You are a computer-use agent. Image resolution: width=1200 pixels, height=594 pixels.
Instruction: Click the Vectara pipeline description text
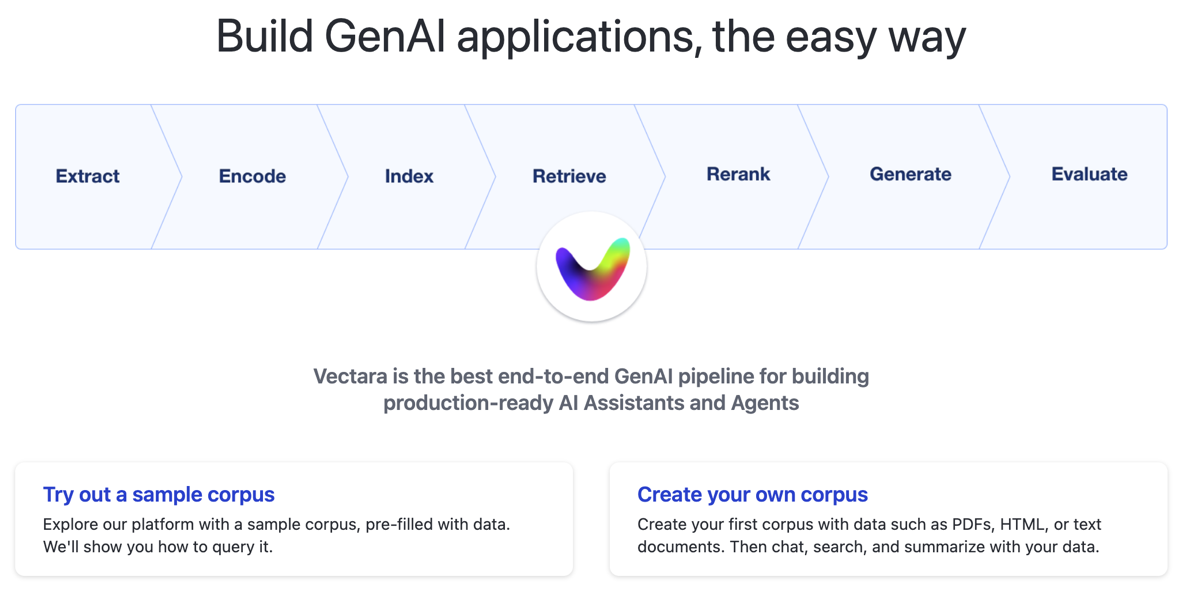click(x=590, y=389)
